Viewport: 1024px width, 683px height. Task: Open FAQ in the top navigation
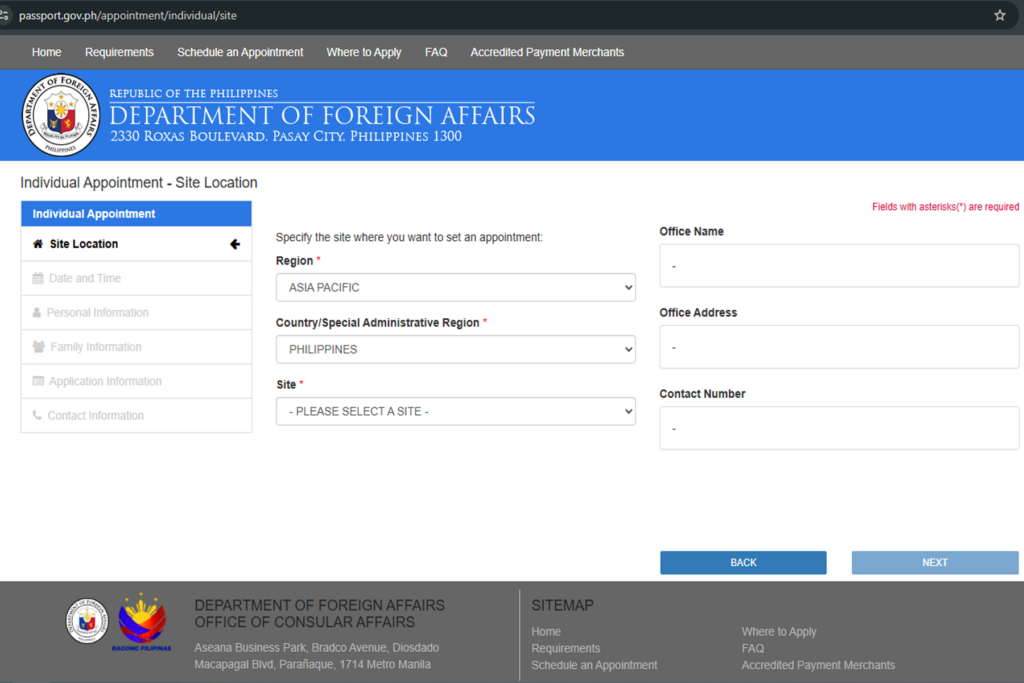pyautogui.click(x=436, y=52)
